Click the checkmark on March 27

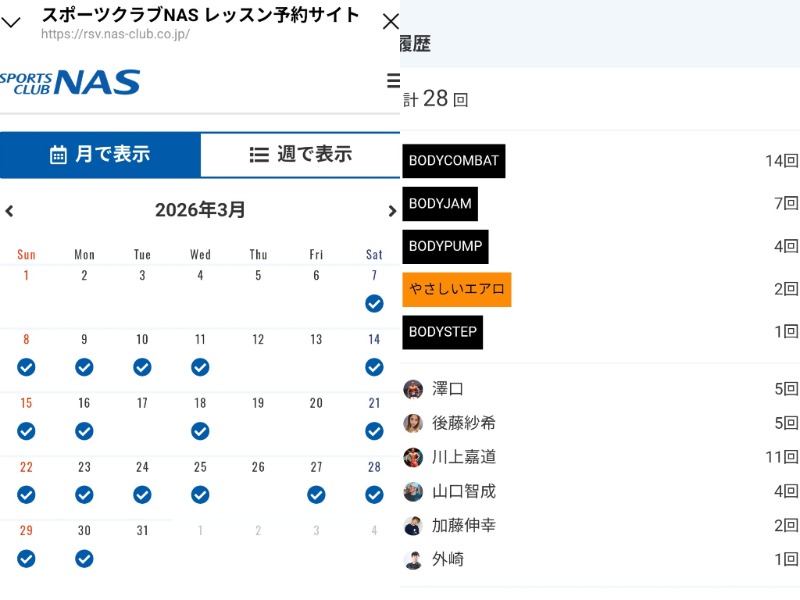coord(316,494)
